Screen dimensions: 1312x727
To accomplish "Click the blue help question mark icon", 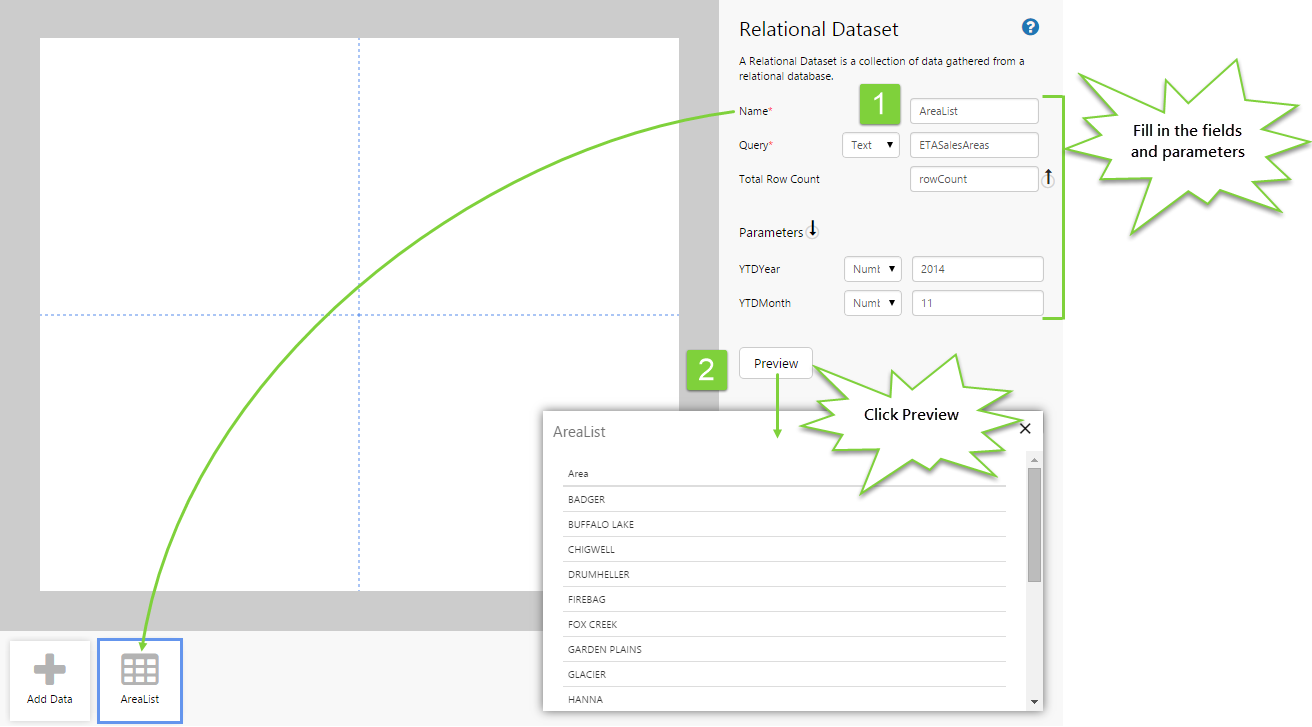I will (1030, 27).
